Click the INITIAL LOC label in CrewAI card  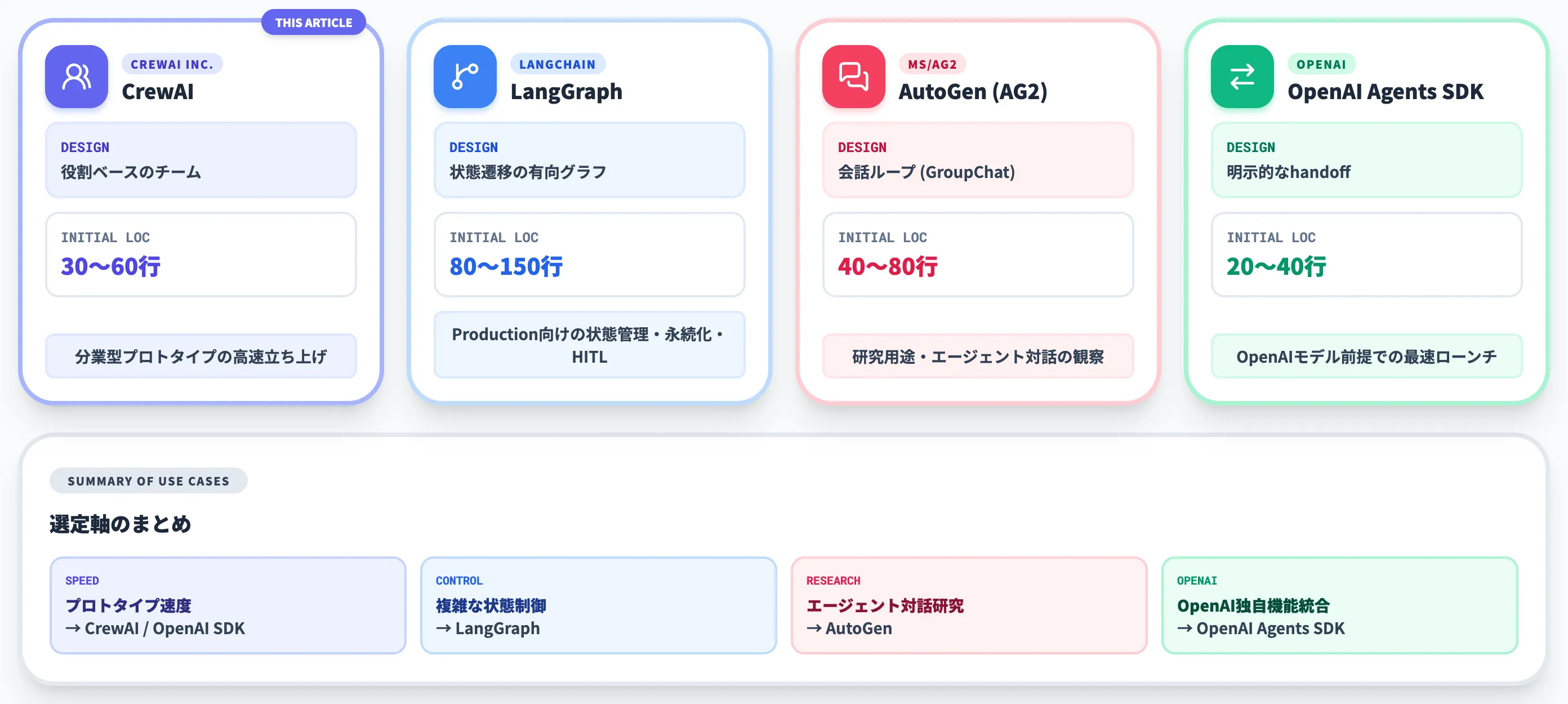105,237
